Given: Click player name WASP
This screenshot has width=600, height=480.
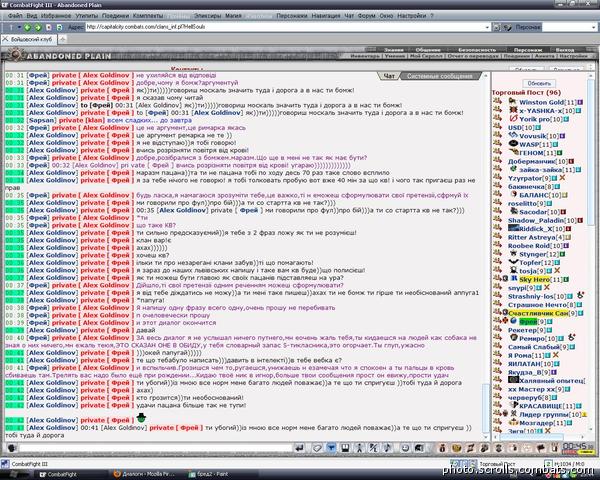Looking at the screenshot, I should point(529,144).
